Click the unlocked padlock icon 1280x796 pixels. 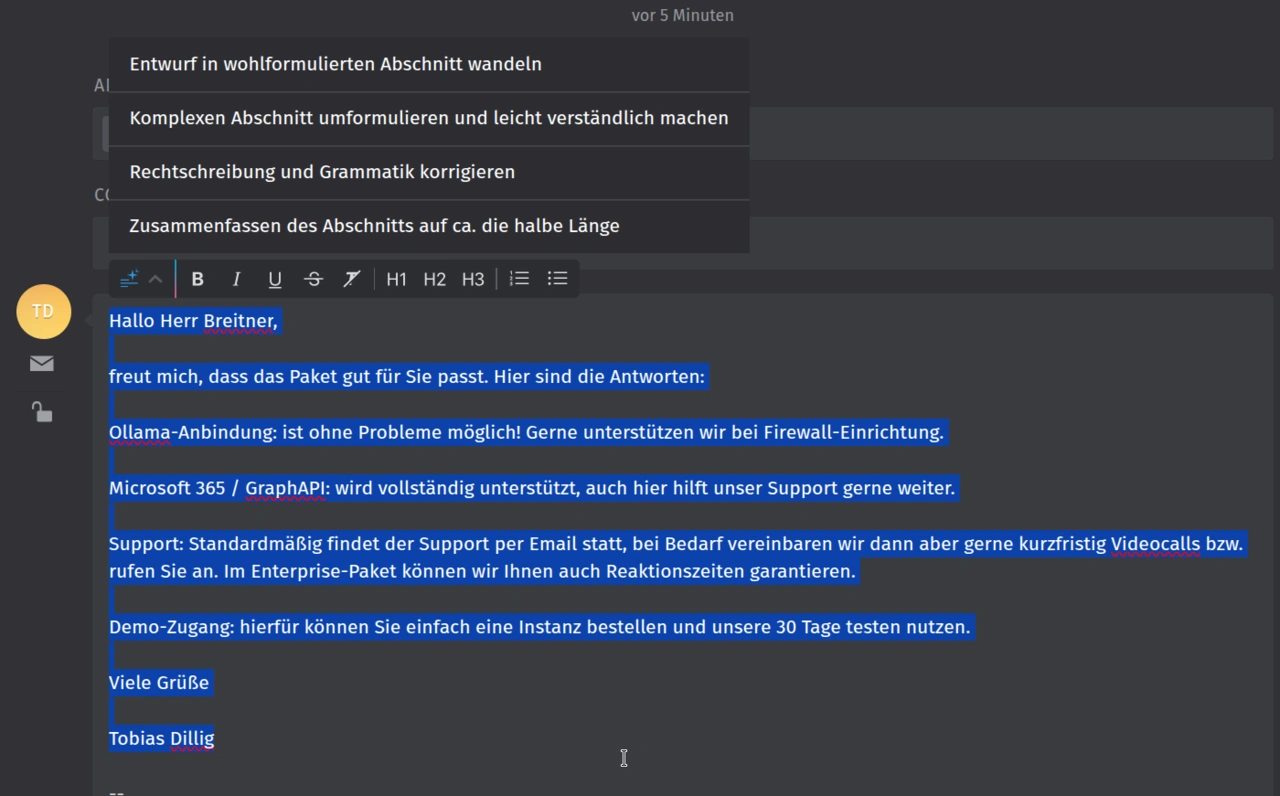pos(41,411)
